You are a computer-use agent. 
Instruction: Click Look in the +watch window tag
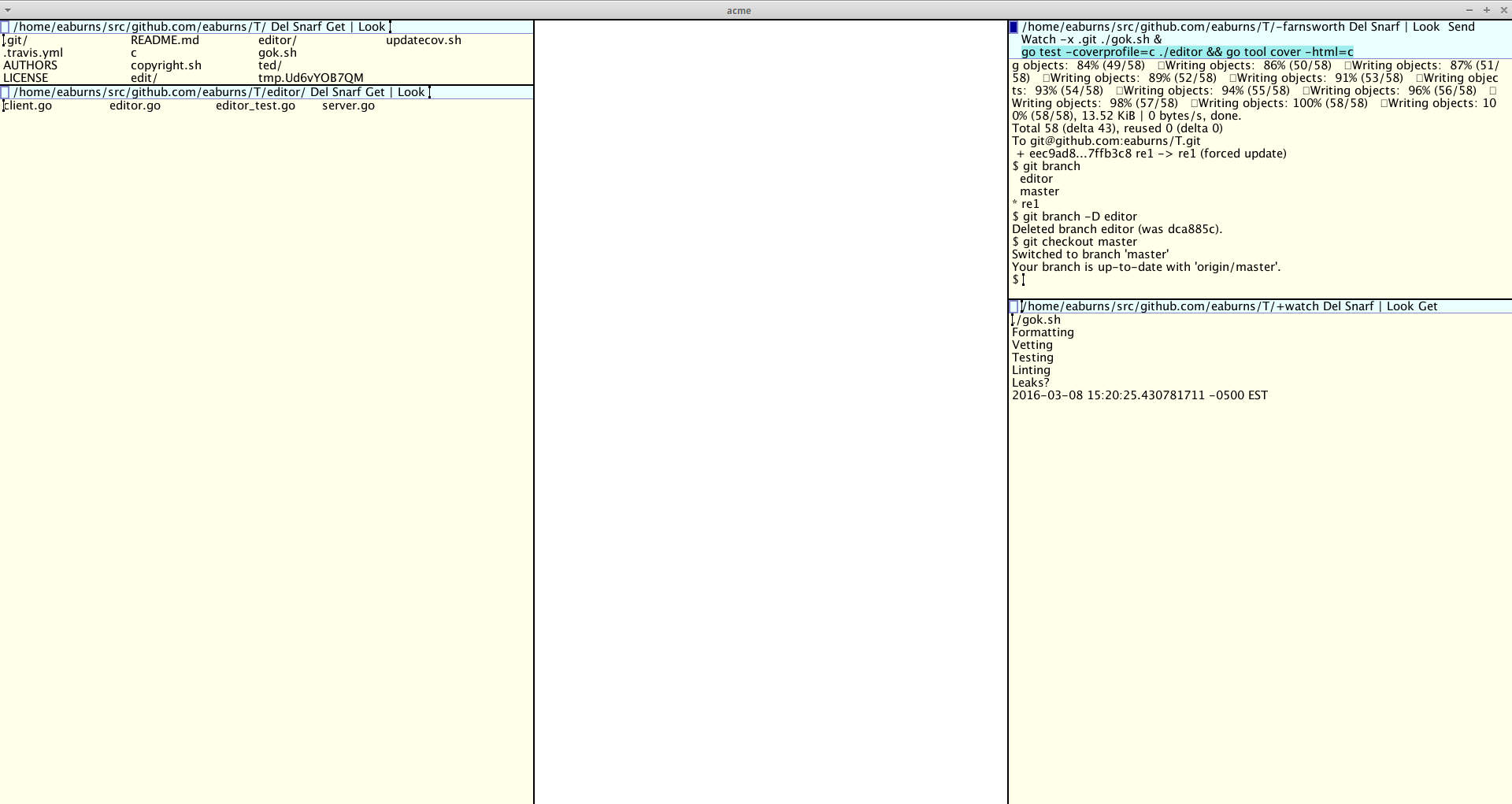(1400, 306)
